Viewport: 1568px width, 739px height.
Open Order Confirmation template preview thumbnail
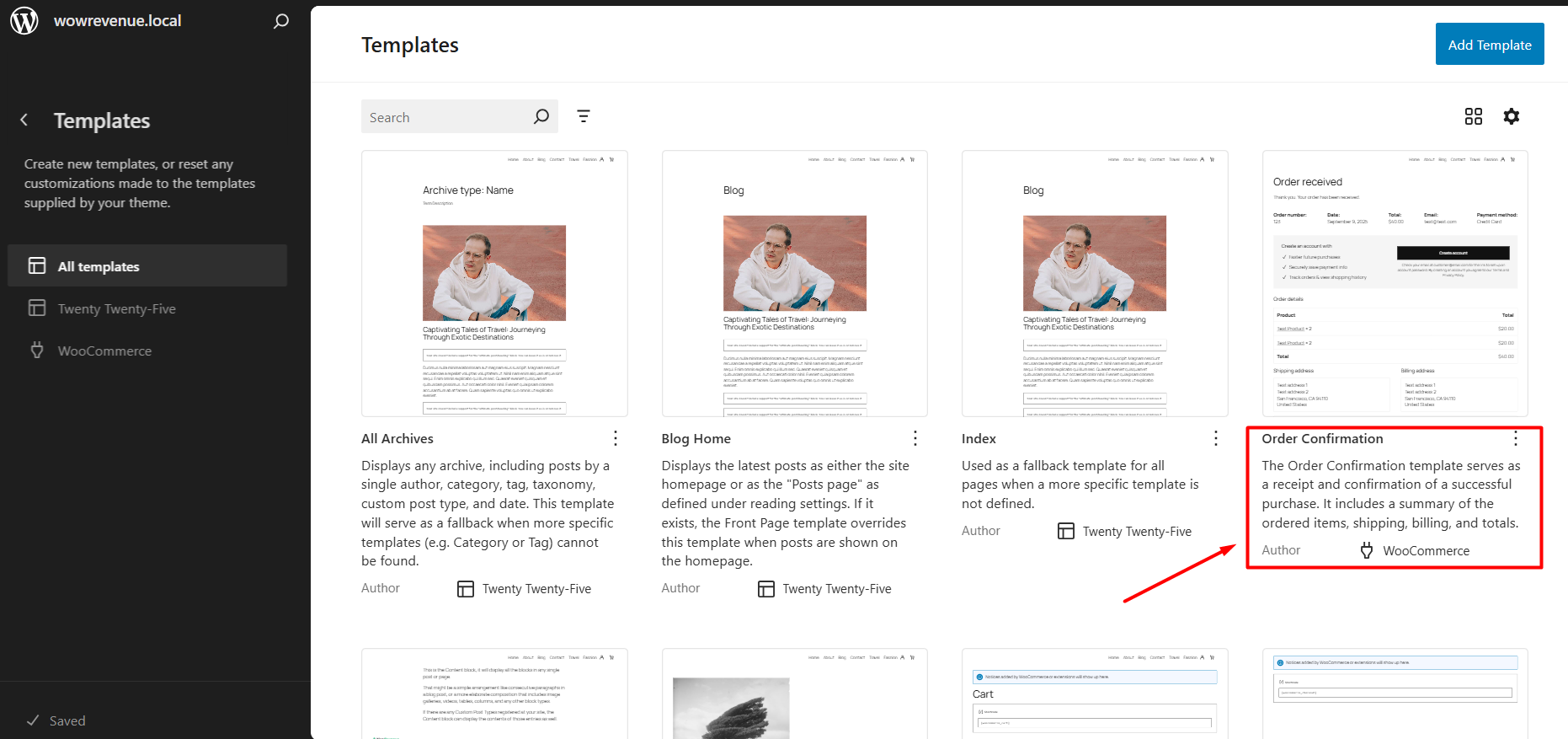(x=1395, y=283)
